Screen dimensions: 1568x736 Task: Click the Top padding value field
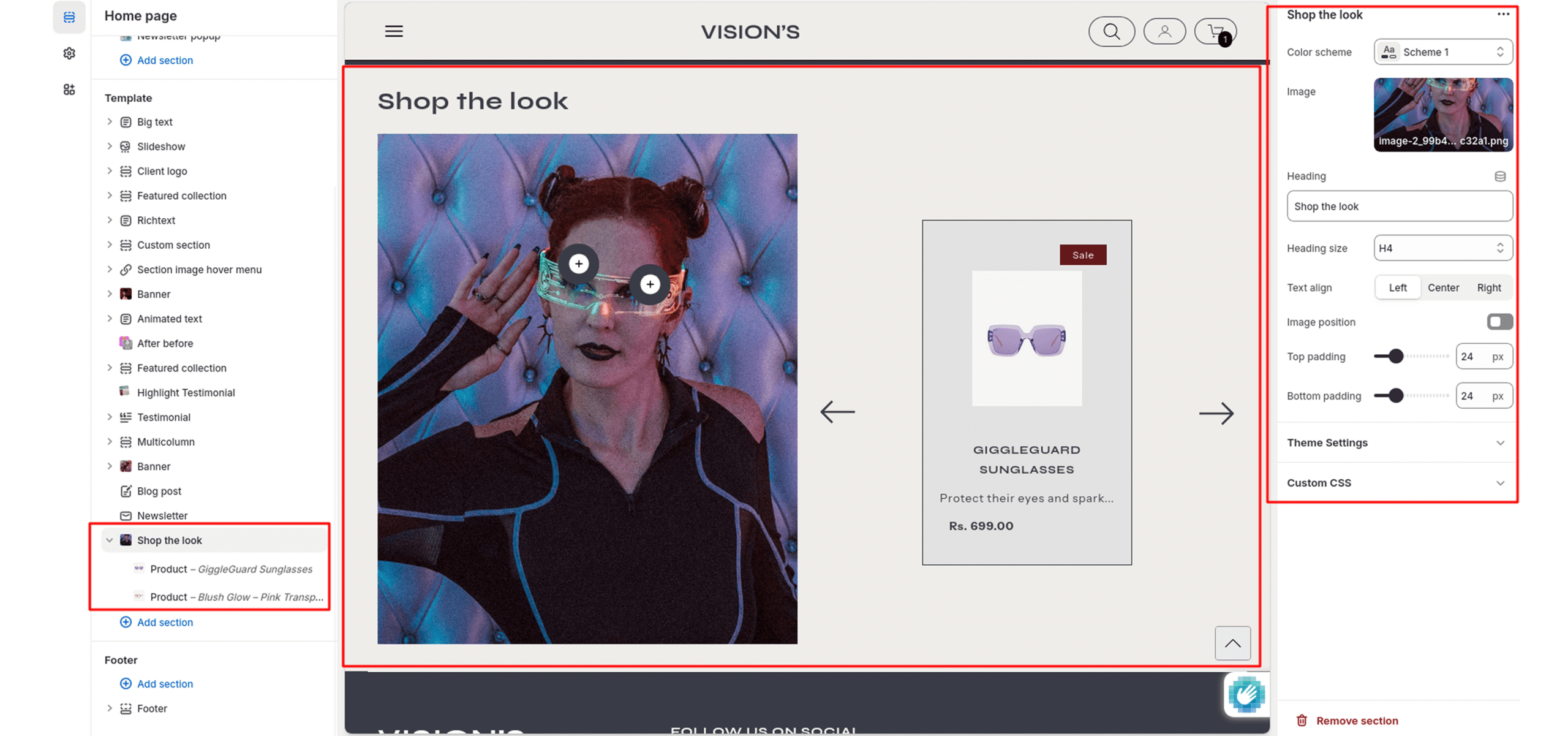point(1483,356)
